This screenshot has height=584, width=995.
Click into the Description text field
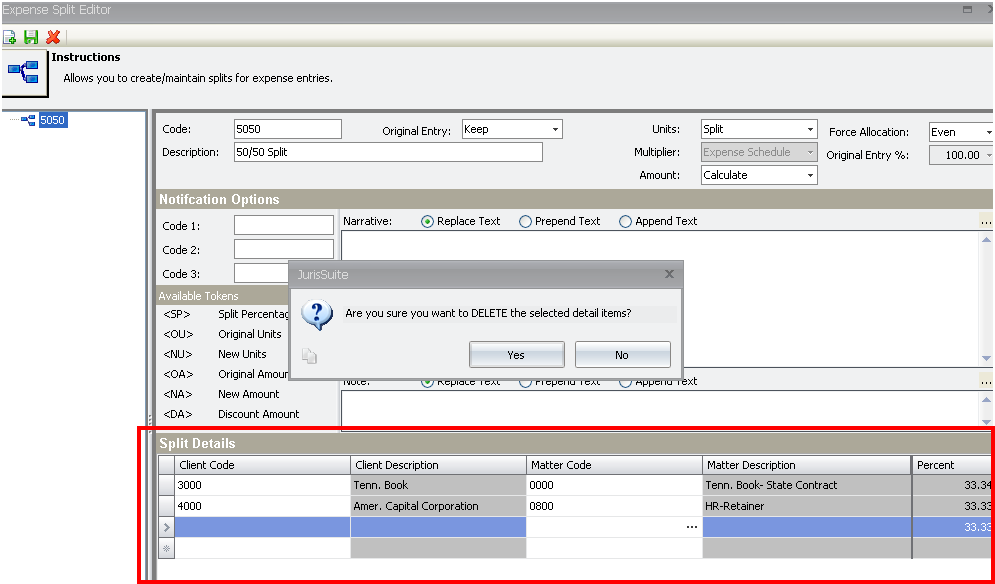(388, 152)
